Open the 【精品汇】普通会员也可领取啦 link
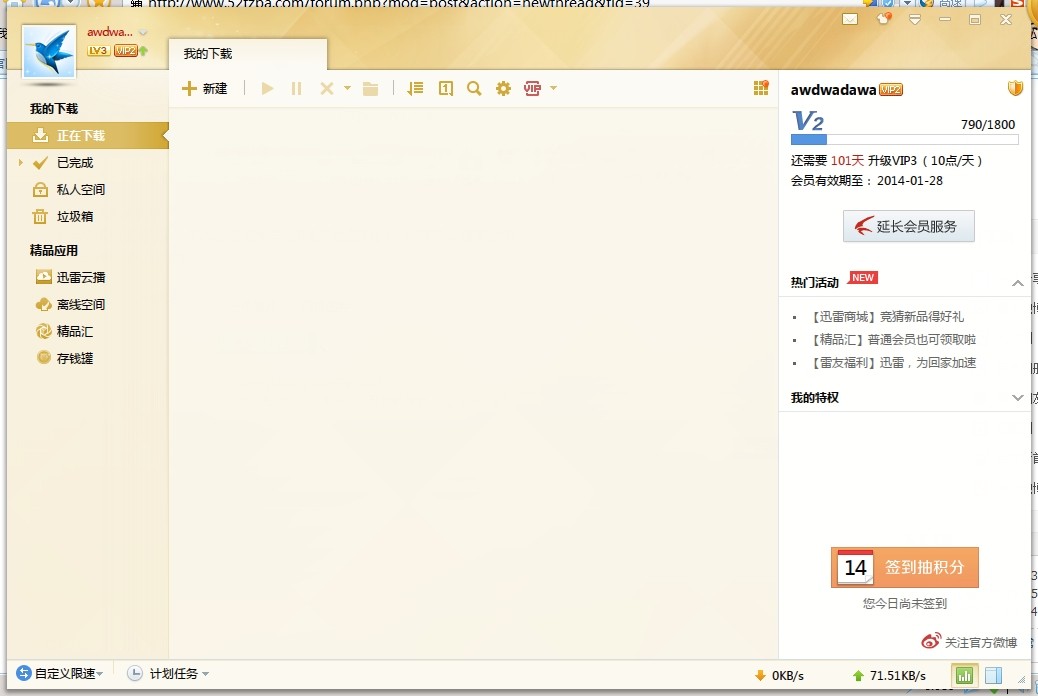This screenshot has height=696, width=1038. (x=894, y=340)
